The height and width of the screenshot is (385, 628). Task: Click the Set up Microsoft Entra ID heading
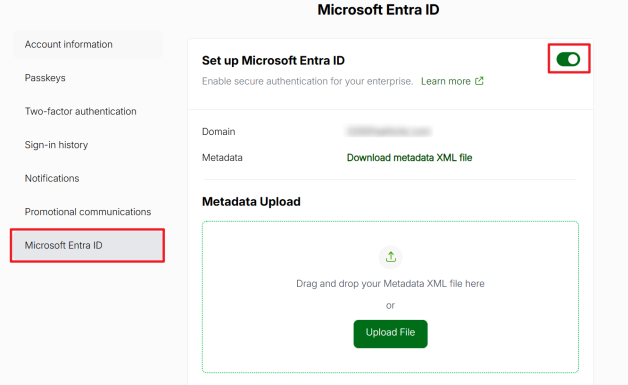click(x=273, y=60)
